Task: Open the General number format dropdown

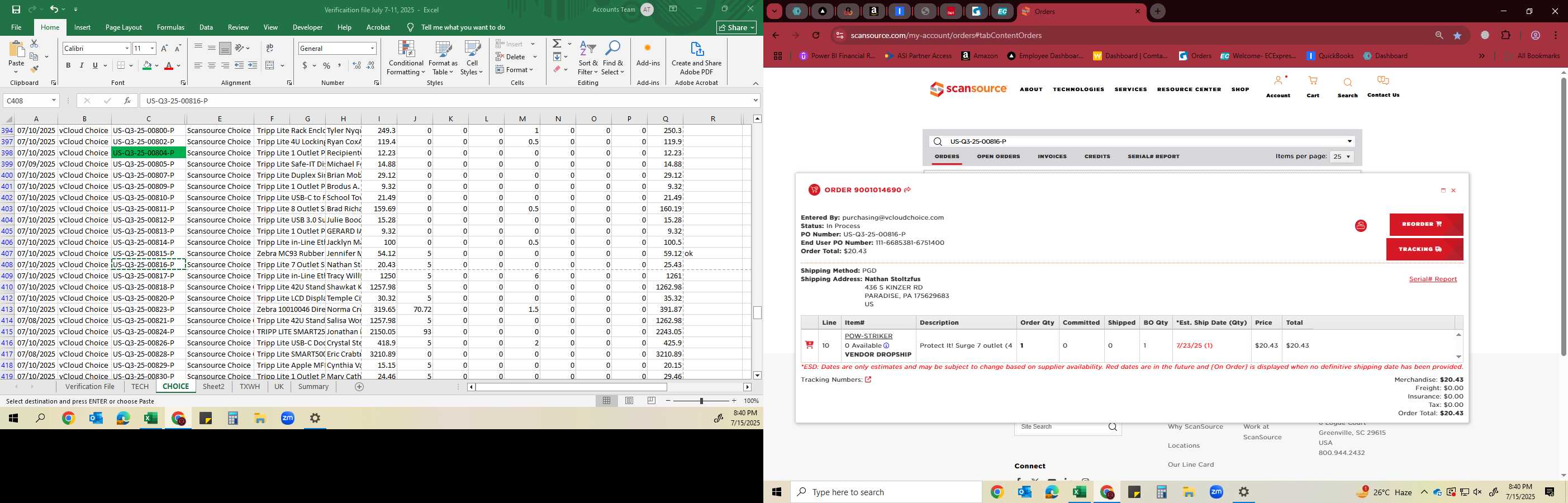Action: click(372, 48)
